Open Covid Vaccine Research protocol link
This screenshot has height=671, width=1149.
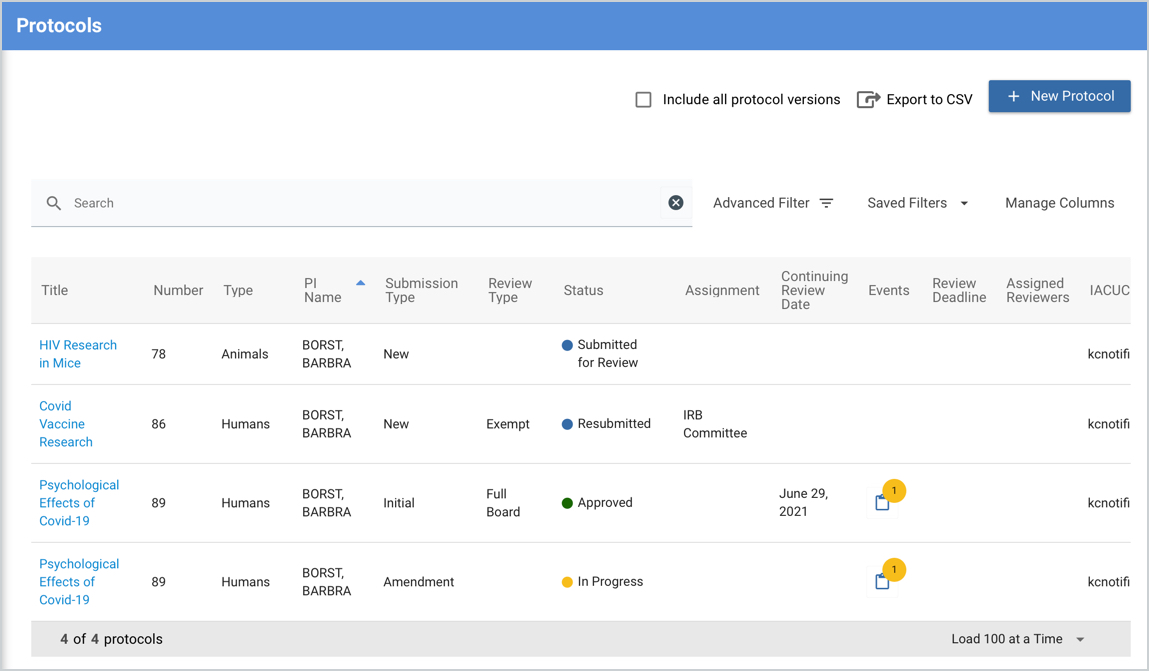[65, 424]
